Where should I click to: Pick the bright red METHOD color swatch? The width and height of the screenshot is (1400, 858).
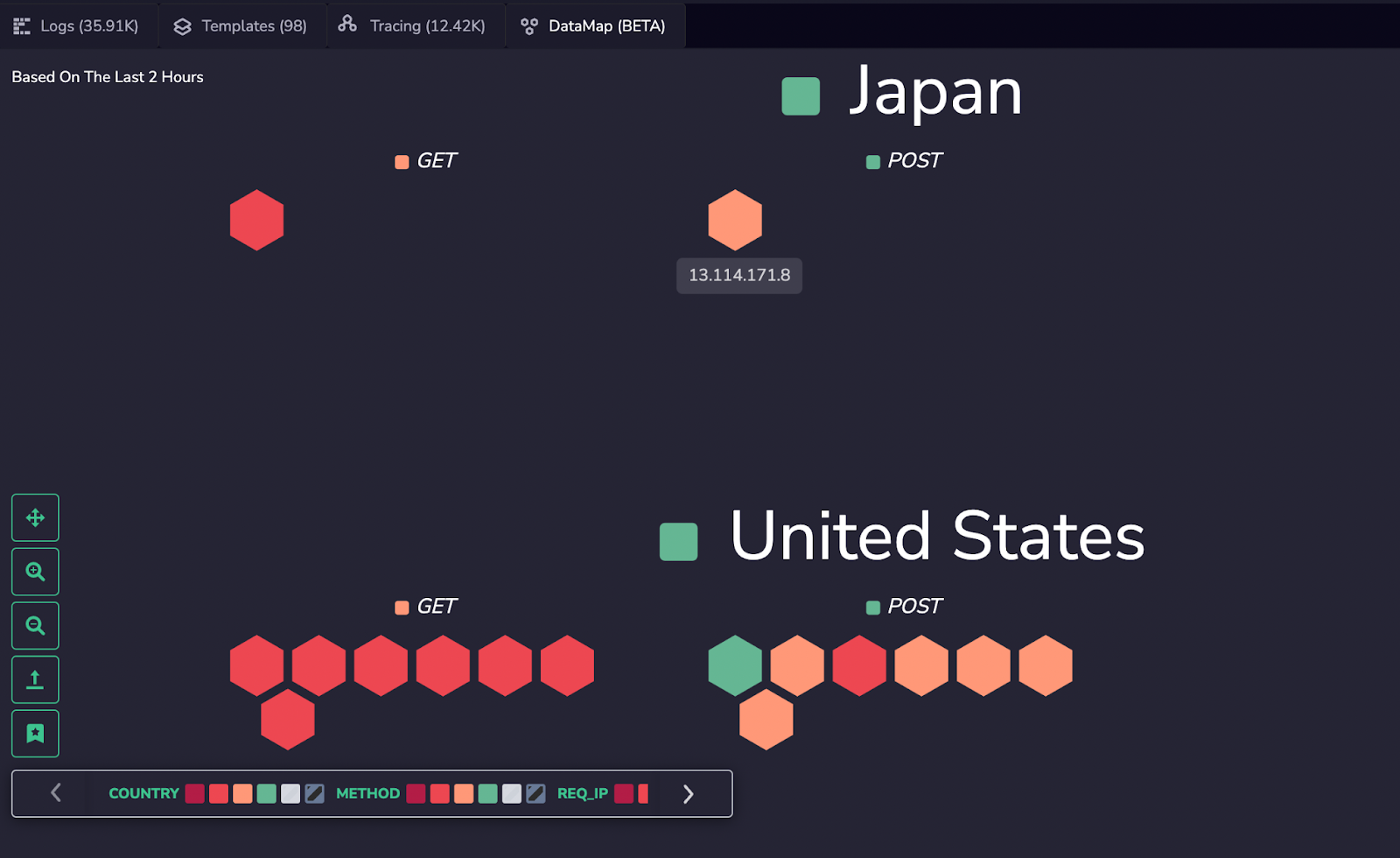click(x=440, y=793)
